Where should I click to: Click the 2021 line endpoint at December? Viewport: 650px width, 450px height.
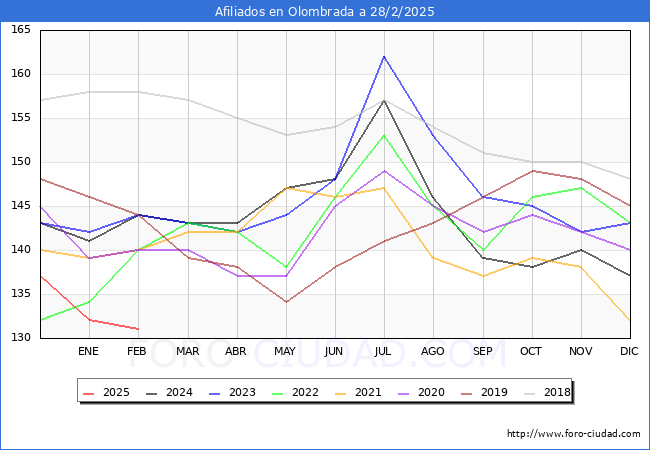[630, 320]
